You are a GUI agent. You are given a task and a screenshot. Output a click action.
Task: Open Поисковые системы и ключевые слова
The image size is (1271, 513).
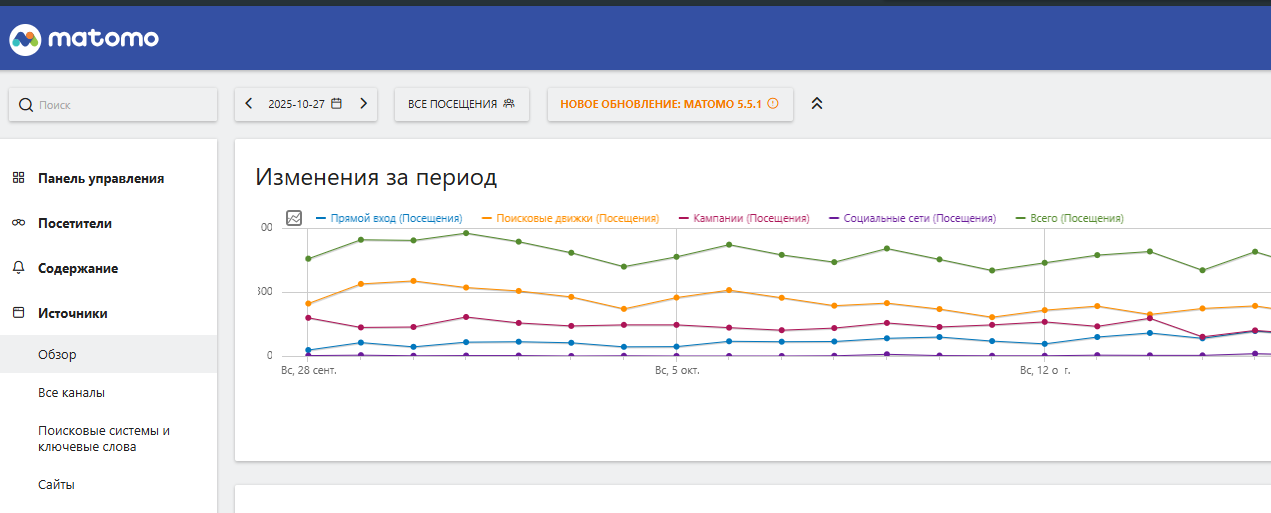pos(104,439)
